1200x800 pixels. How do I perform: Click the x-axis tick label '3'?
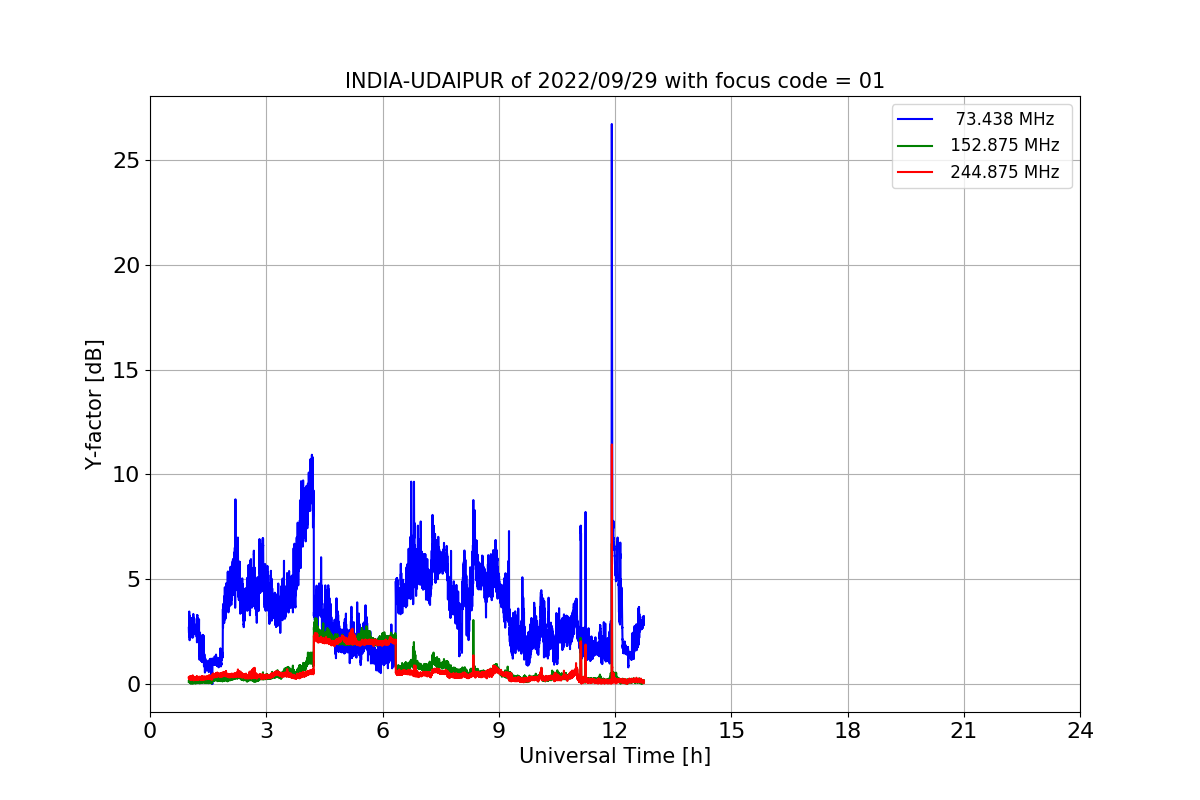coord(266,731)
